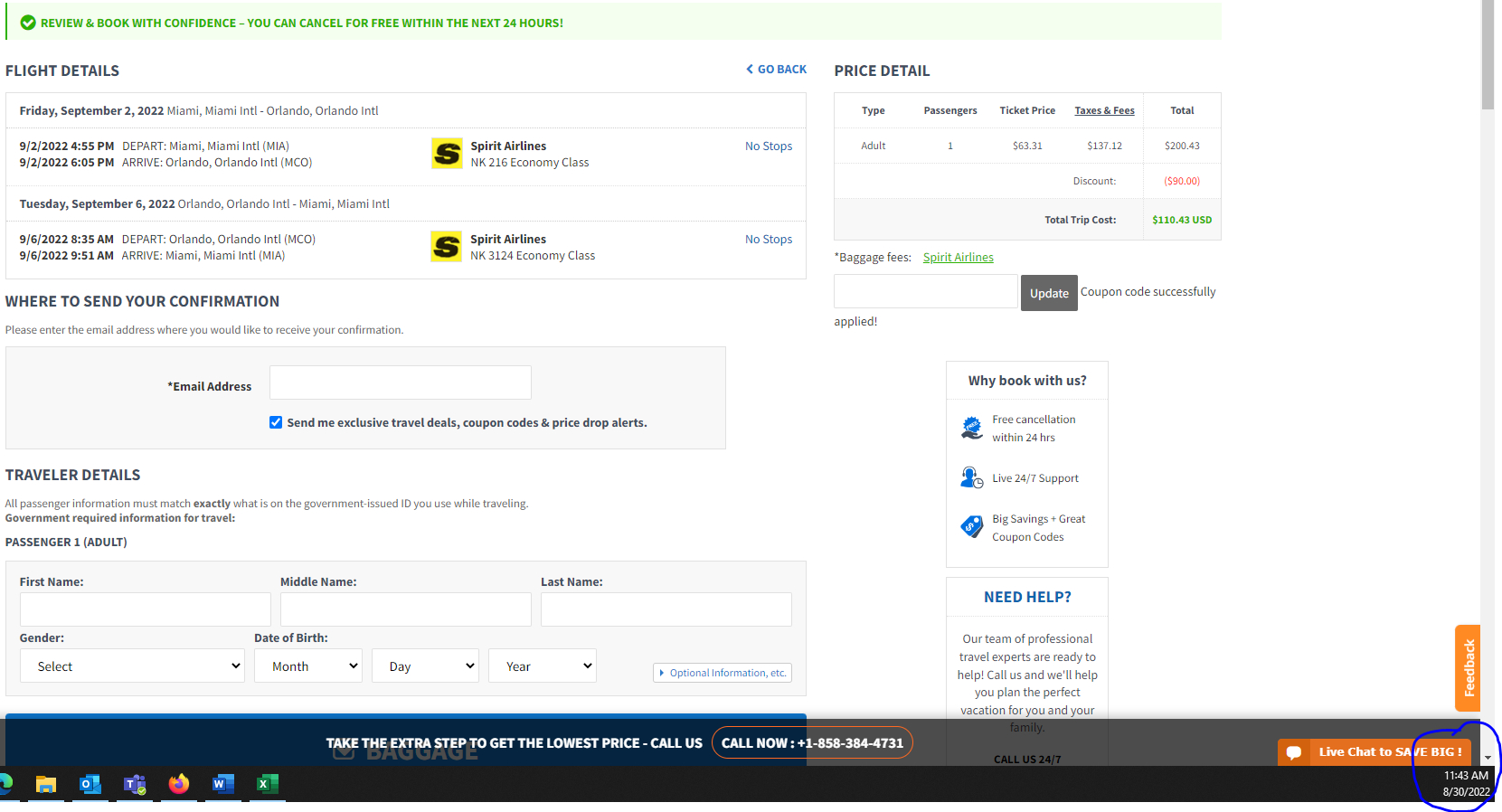The height and width of the screenshot is (812, 1502).
Task: Open Firefox from the taskbar
Action: (179, 784)
